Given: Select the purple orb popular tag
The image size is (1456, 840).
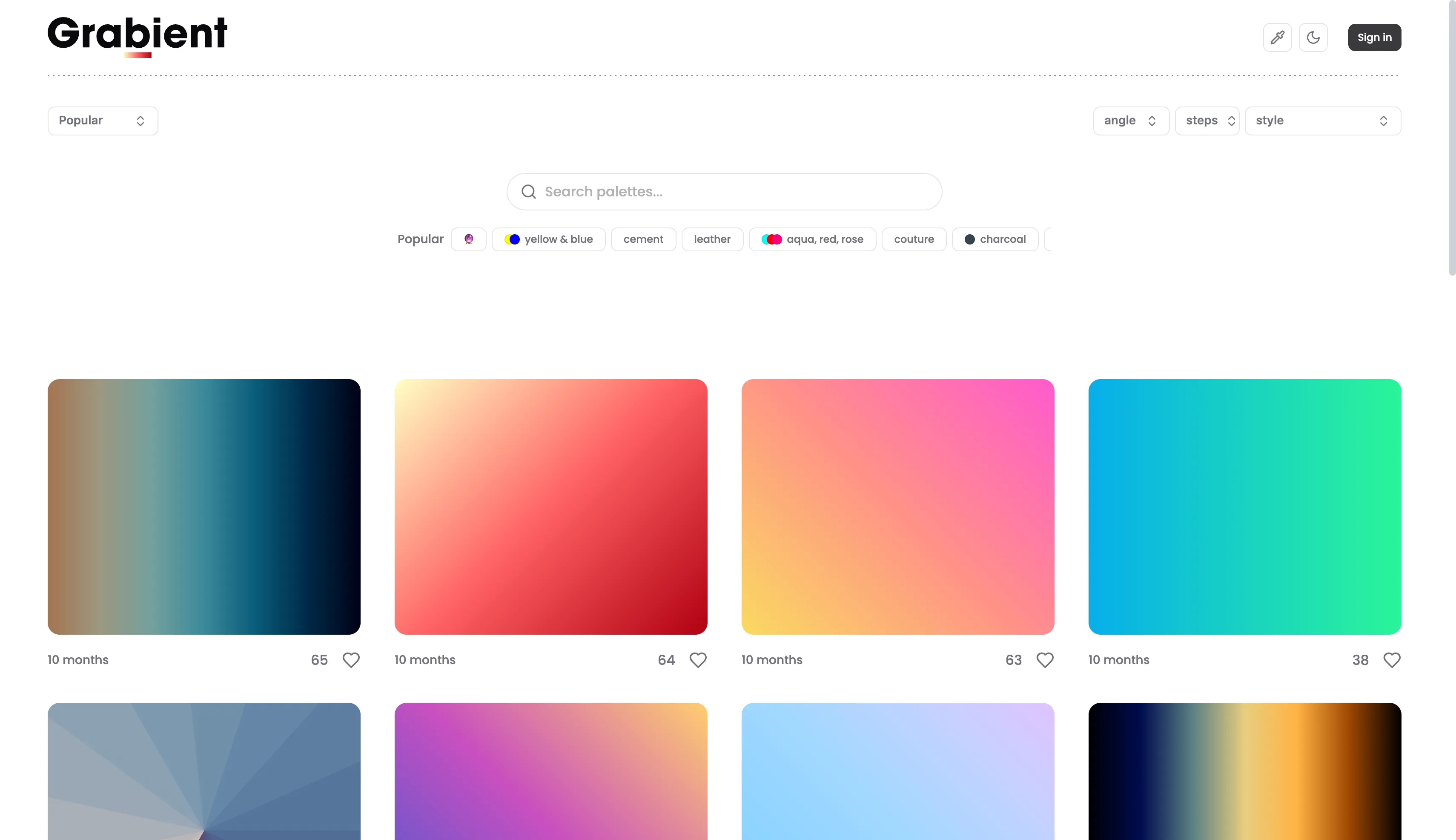Looking at the screenshot, I should [468, 239].
